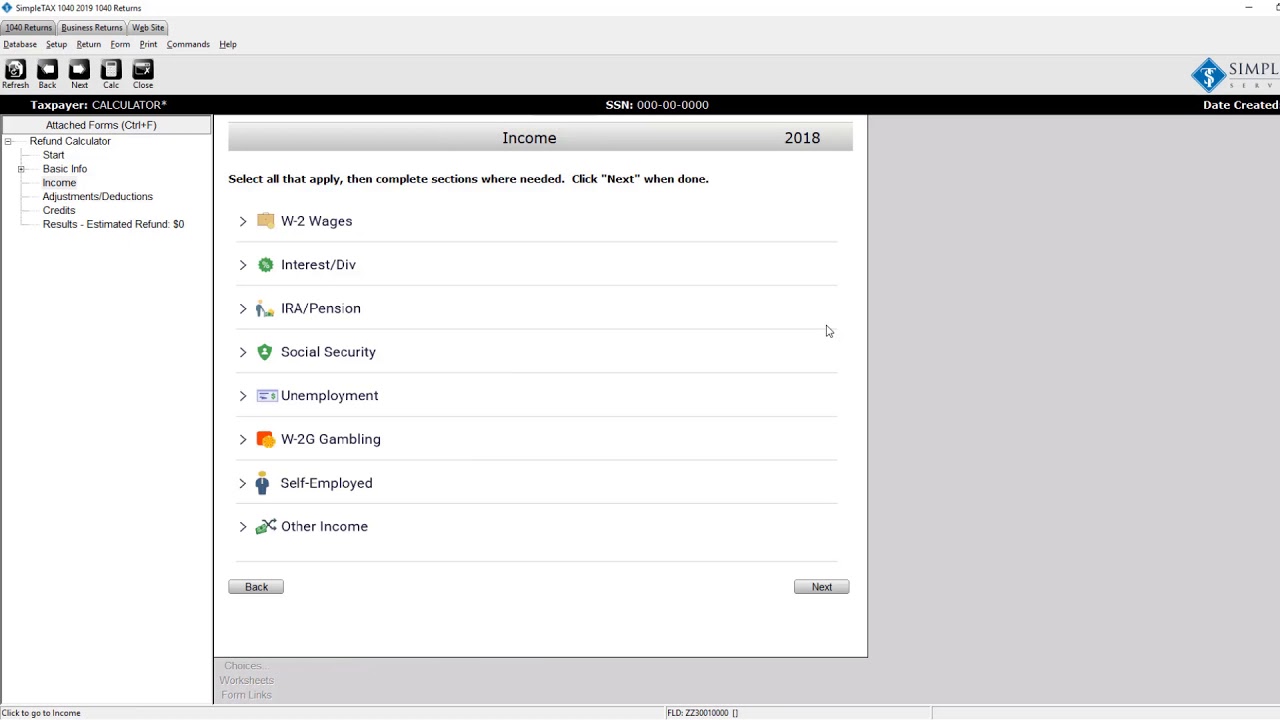The image size is (1280, 720).
Task: Expand the Basic Info tree node
Action: 21,169
